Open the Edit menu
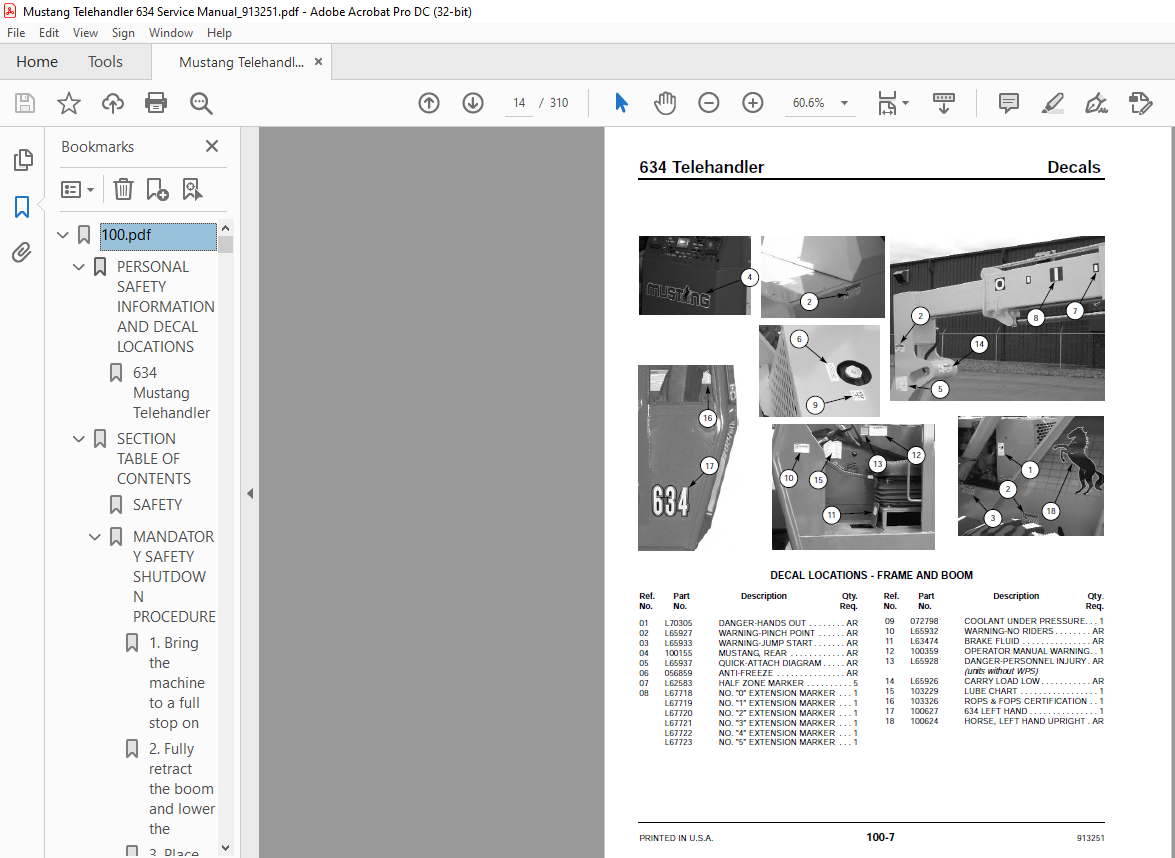Viewport: 1175px width, 858px height. tap(49, 33)
